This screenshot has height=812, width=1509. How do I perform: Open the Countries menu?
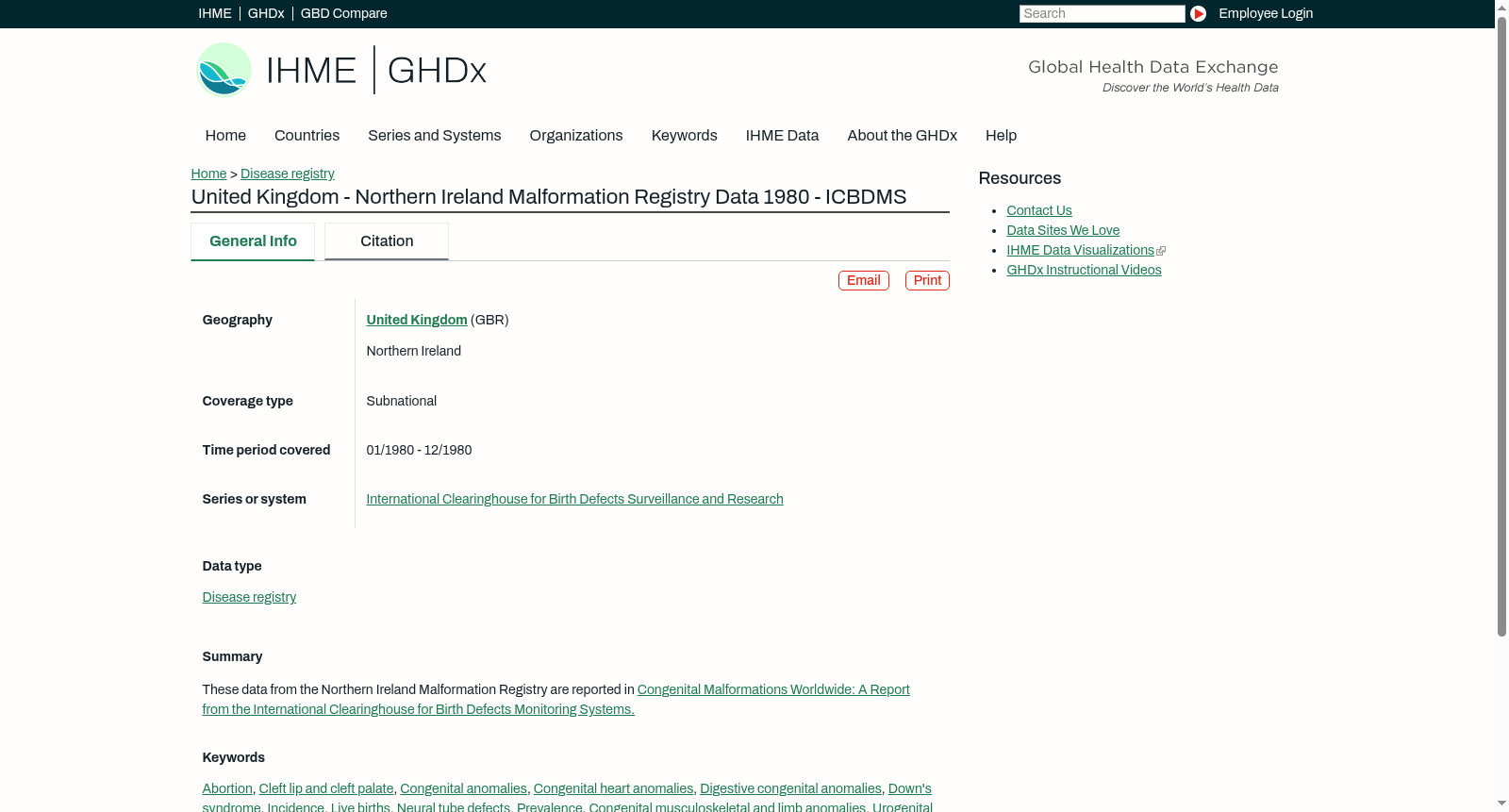[x=307, y=136]
